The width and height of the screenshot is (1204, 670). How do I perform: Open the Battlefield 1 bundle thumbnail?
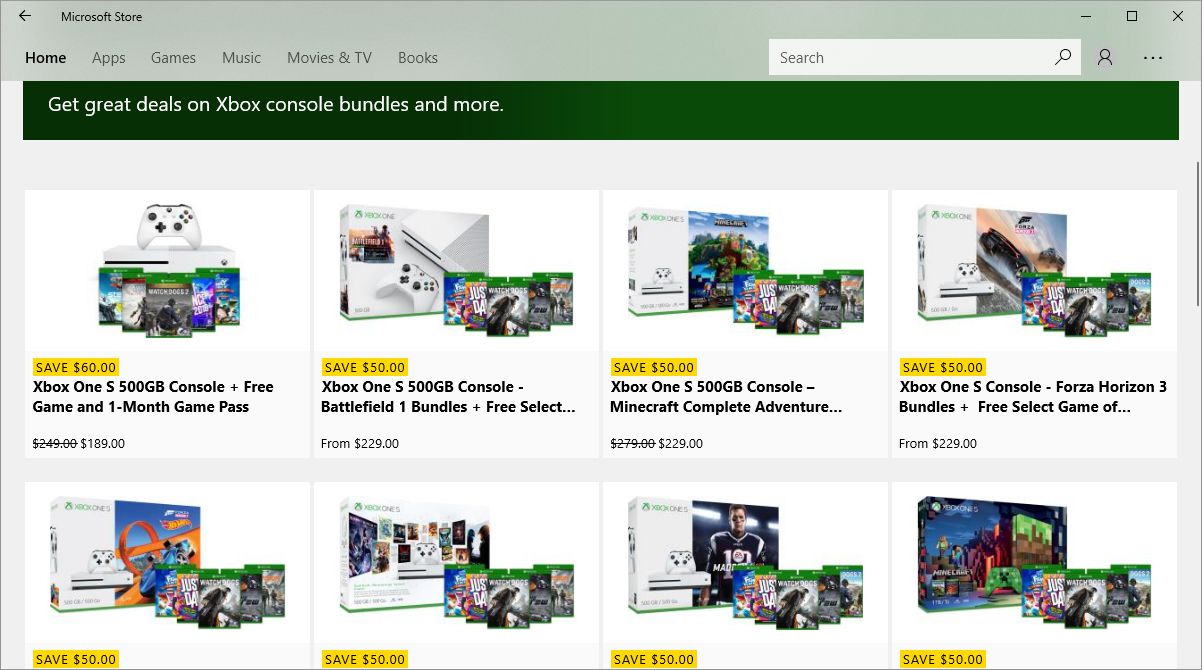coord(456,270)
